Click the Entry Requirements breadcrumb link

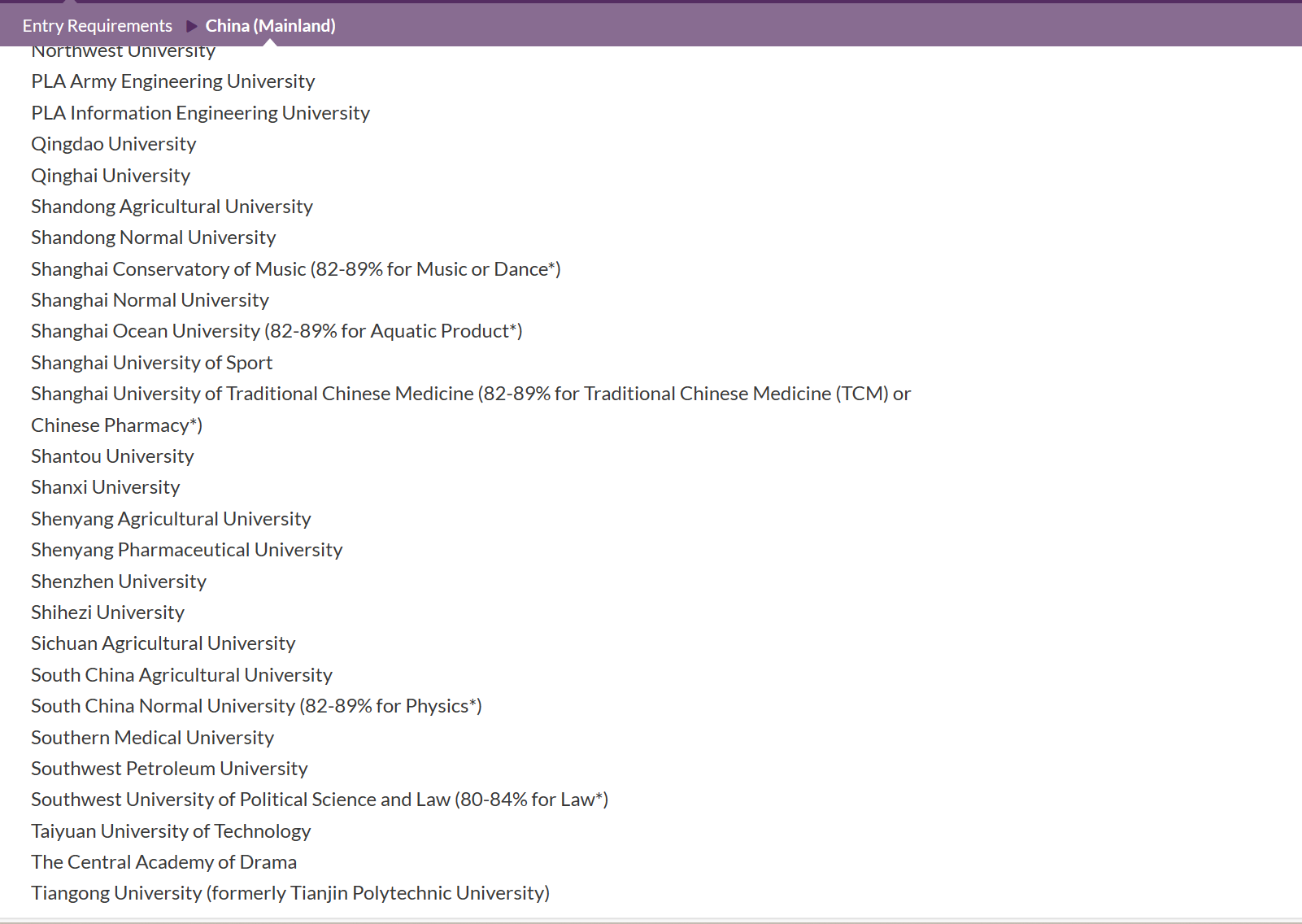click(97, 26)
